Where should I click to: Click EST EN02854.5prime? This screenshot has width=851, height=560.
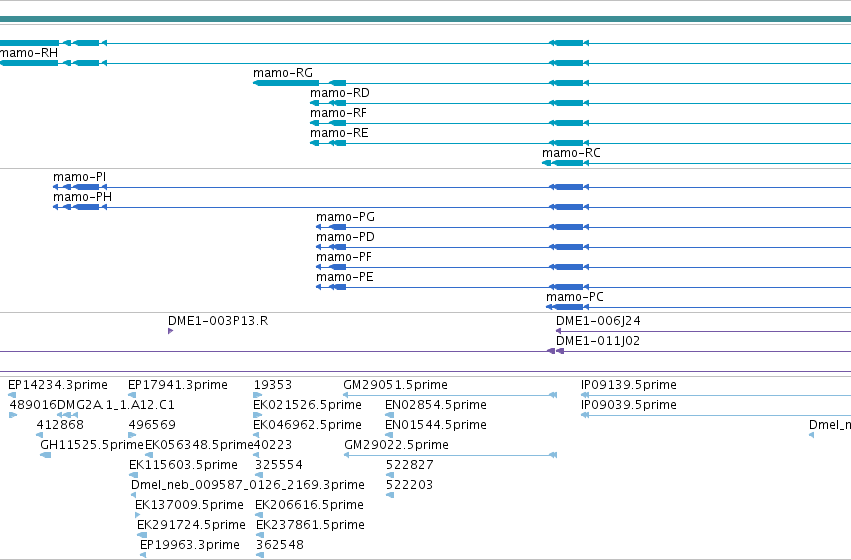(436, 405)
